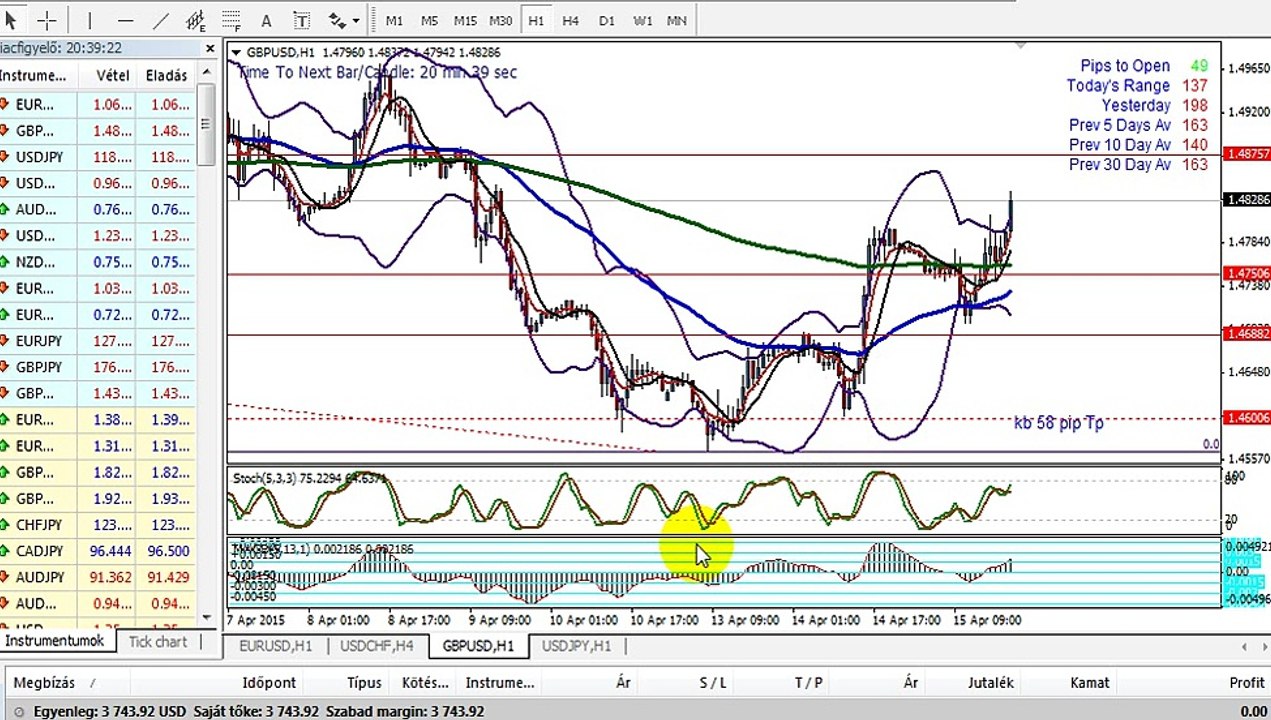
Task: Open the arrows objects dropdown
Action: [x=343, y=20]
